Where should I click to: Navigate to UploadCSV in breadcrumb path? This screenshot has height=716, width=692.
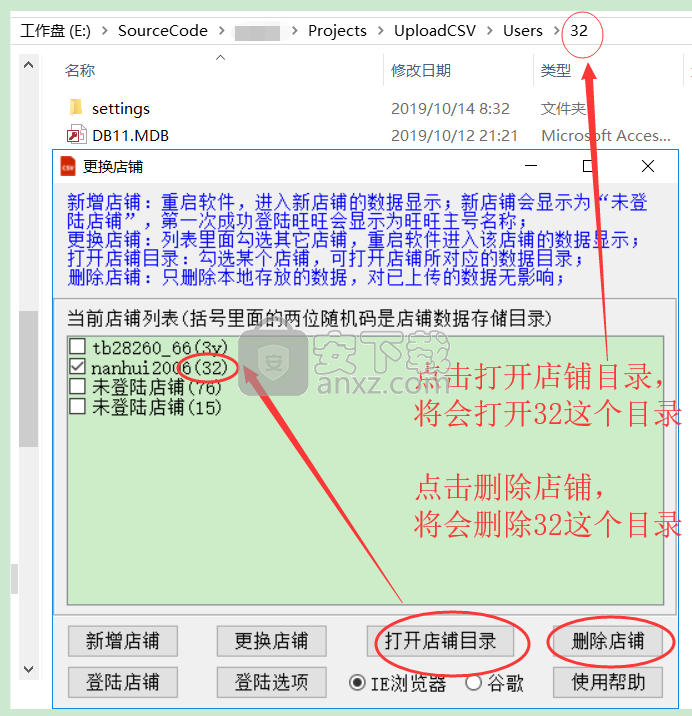(435, 31)
